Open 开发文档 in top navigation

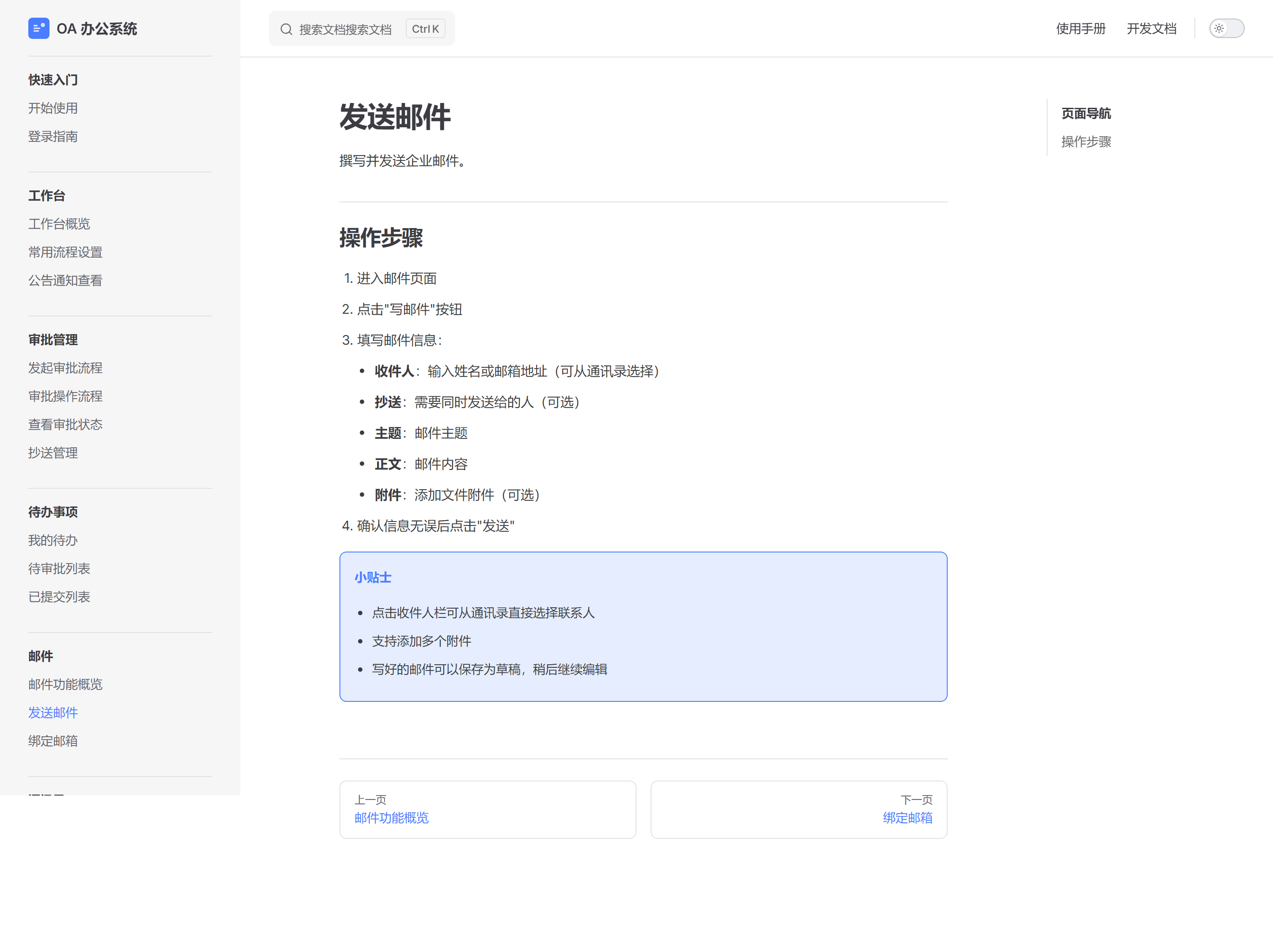coord(1151,29)
